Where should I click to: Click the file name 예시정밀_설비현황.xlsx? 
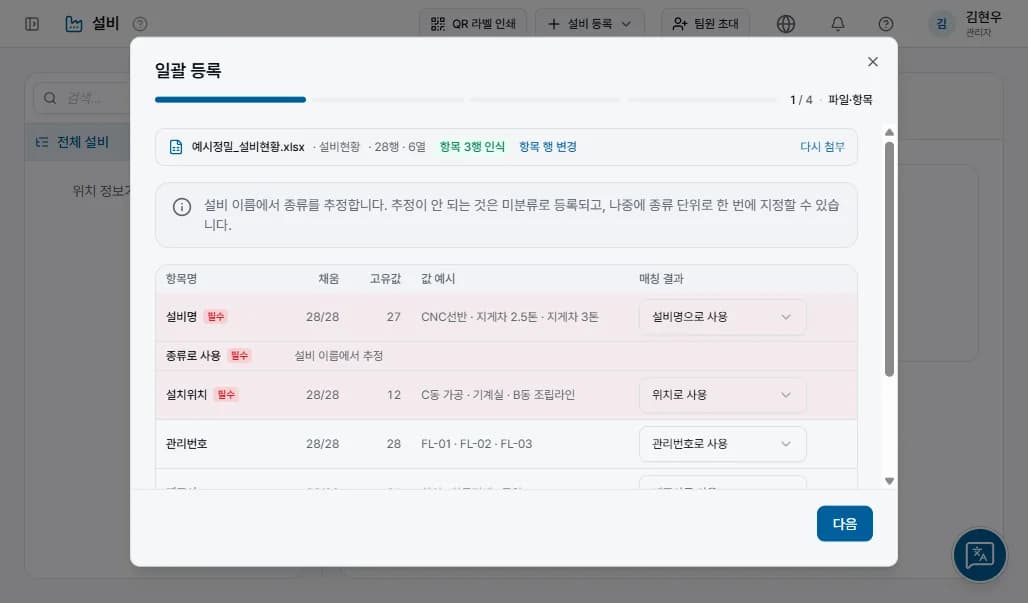tap(248, 147)
